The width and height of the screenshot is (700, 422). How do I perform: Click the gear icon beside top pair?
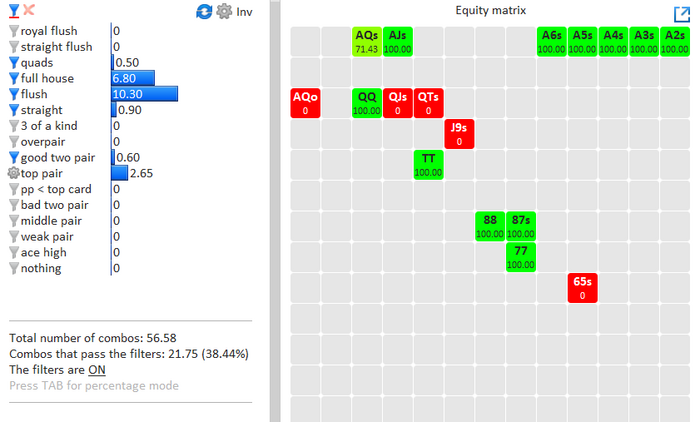pos(14,173)
